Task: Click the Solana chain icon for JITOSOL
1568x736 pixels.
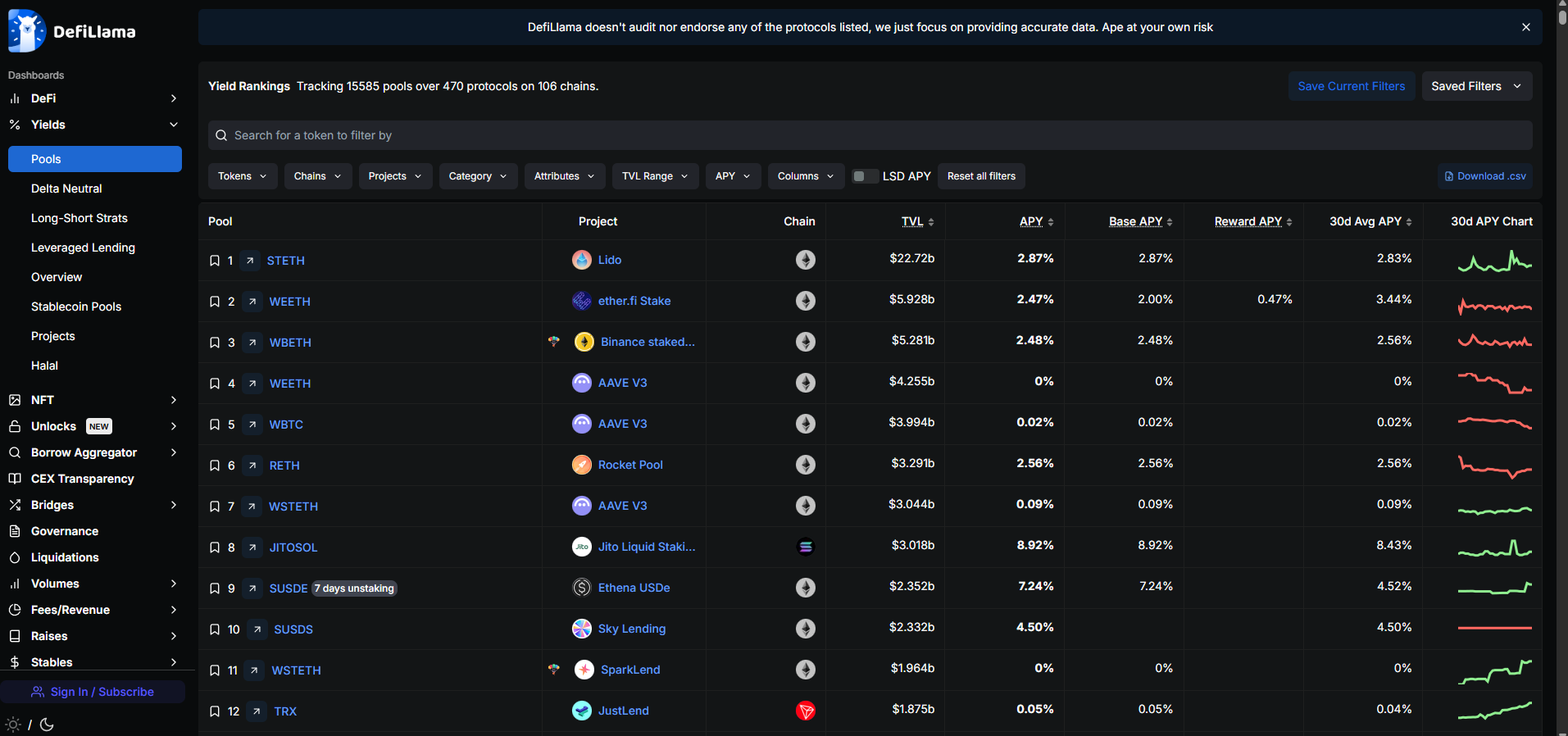Action: click(x=806, y=547)
